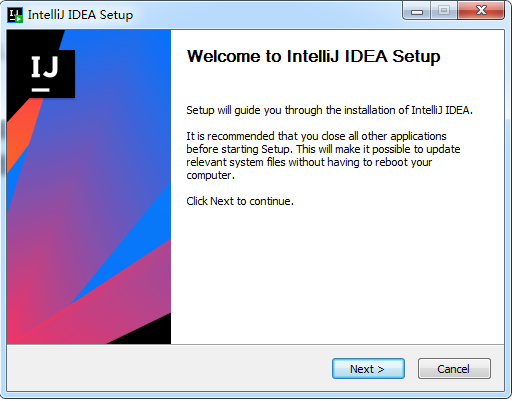Click the greyed-out maximize window button
This screenshot has width=512, height=401.
point(444,11)
